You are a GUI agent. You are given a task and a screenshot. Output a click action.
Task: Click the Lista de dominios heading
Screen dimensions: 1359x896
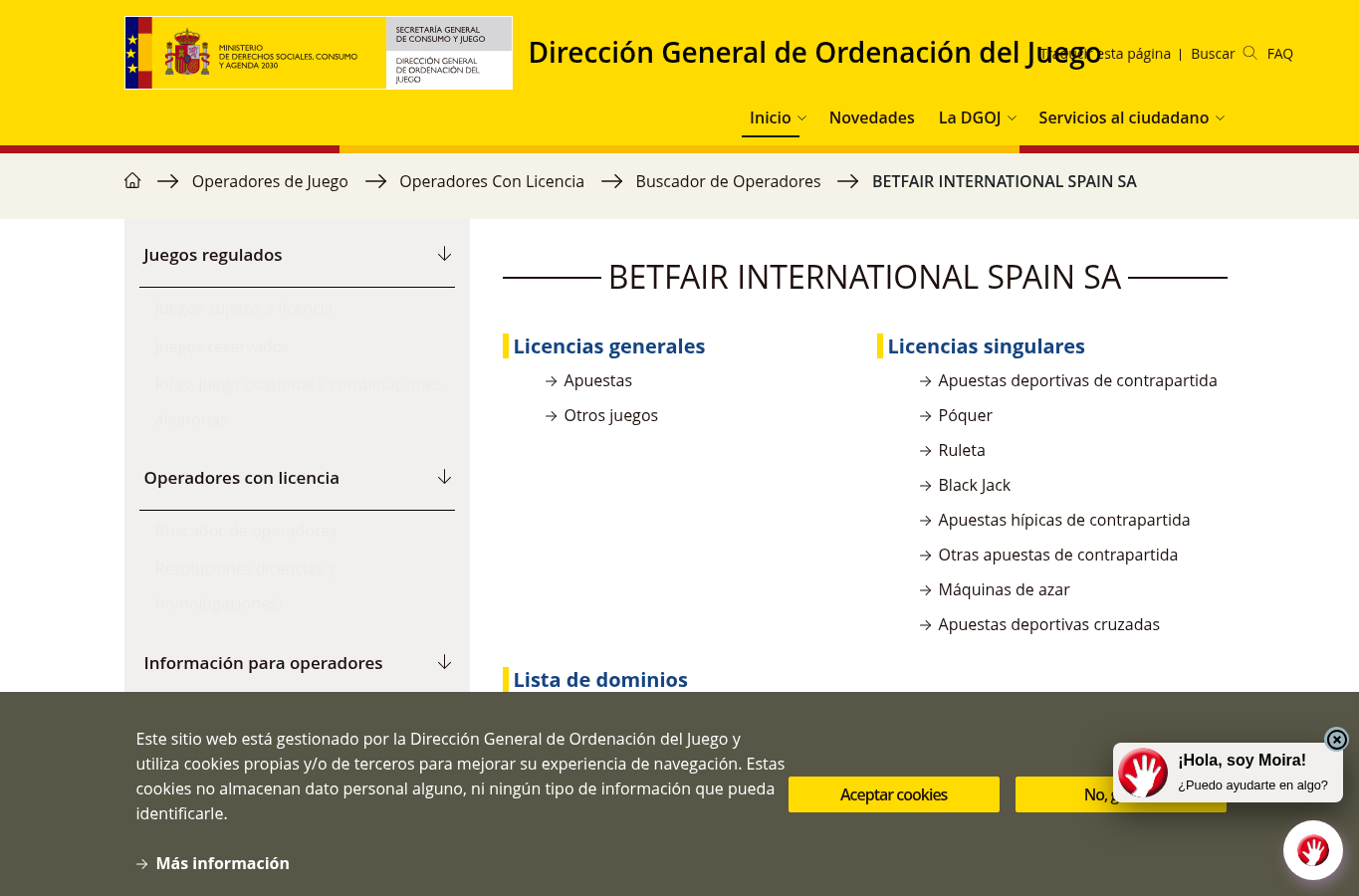point(600,680)
